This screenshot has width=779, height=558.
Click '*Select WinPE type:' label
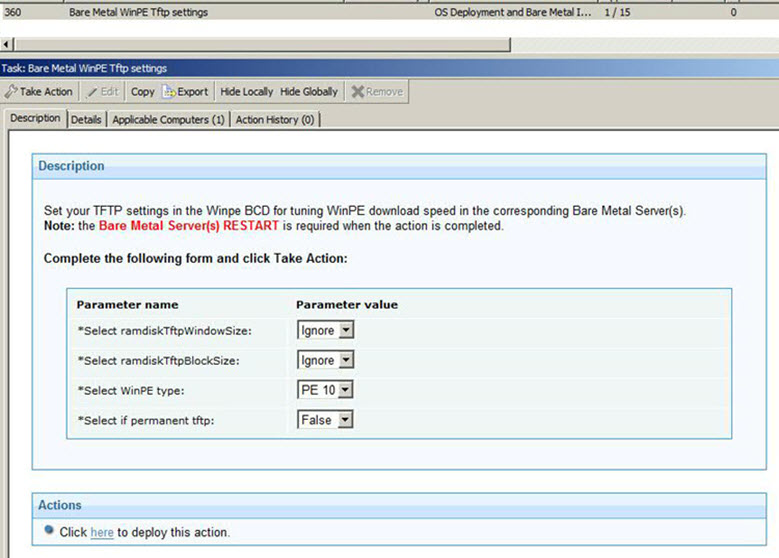(131, 391)
